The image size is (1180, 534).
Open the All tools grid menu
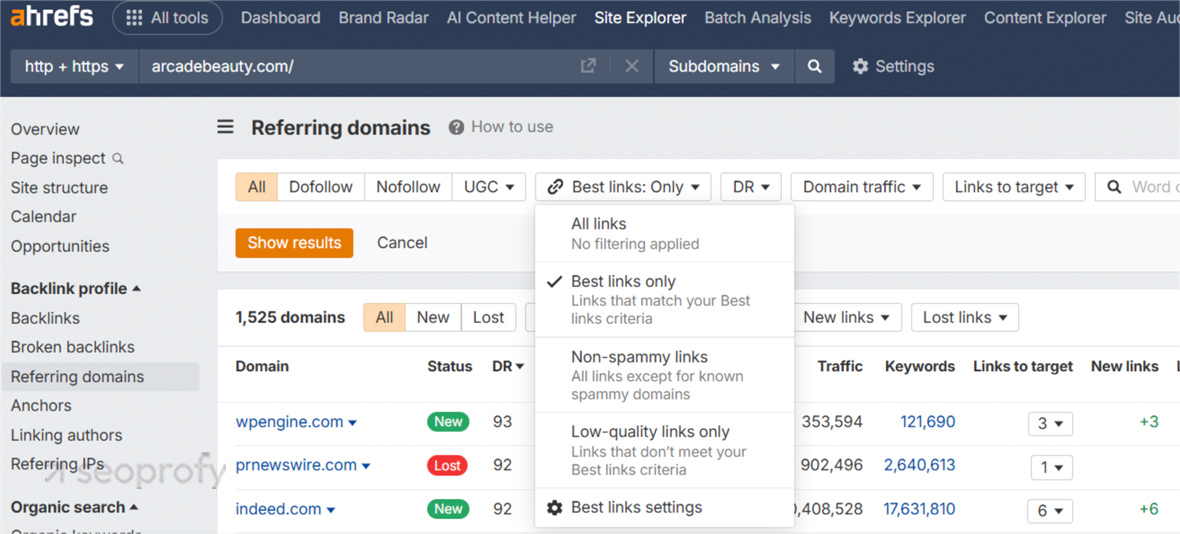coord(167,18)
